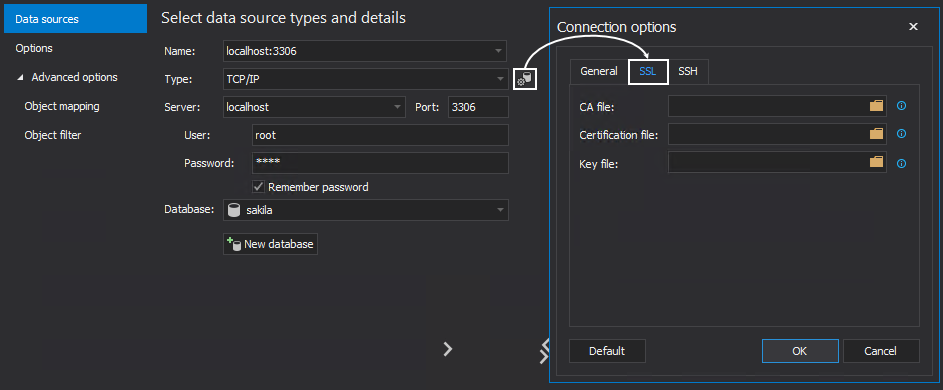Screen dimensions: 943x390
Task: Click the right chevron arrow near the bottom
Action: click(x=447, y=349)
